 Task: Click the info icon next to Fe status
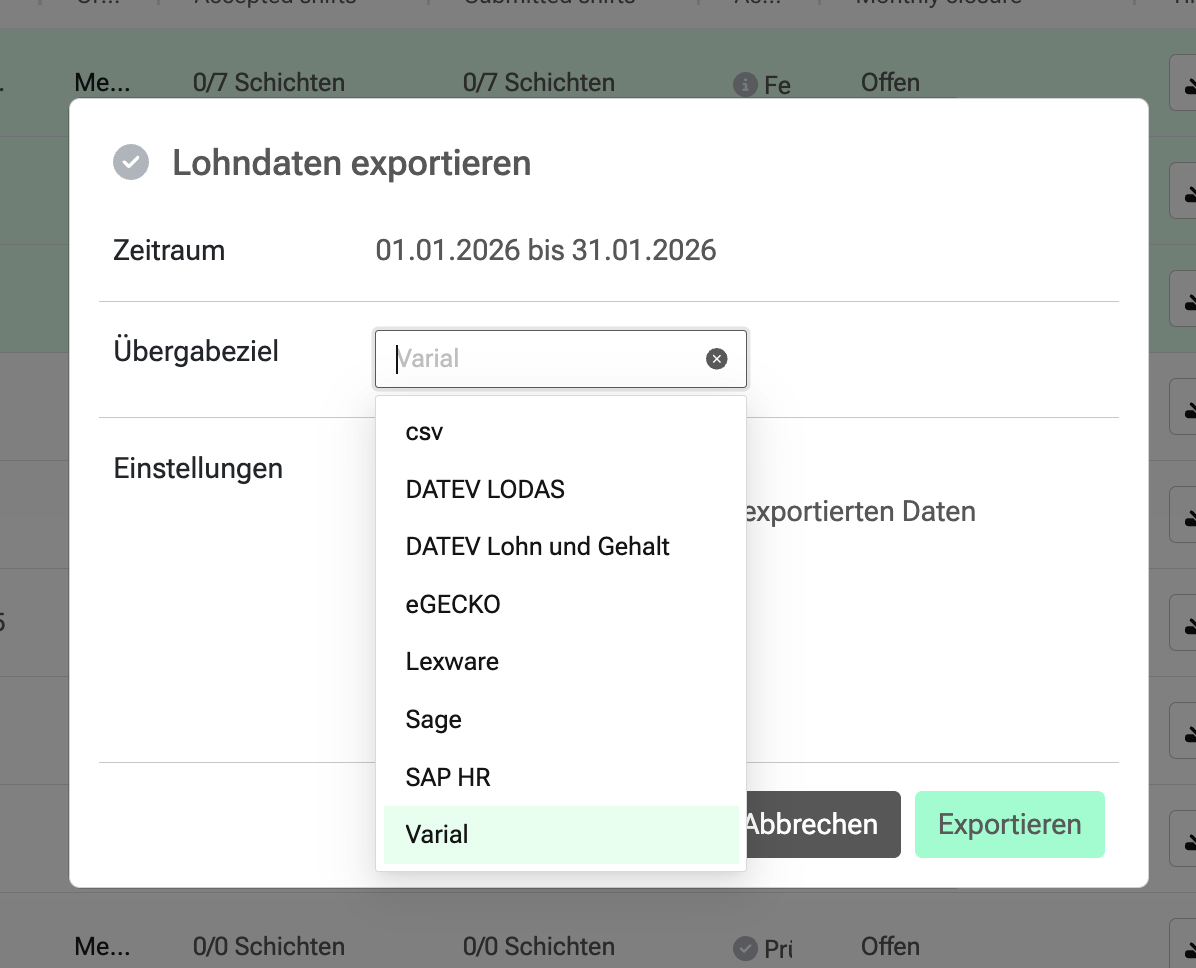click(x=744, y=84)
